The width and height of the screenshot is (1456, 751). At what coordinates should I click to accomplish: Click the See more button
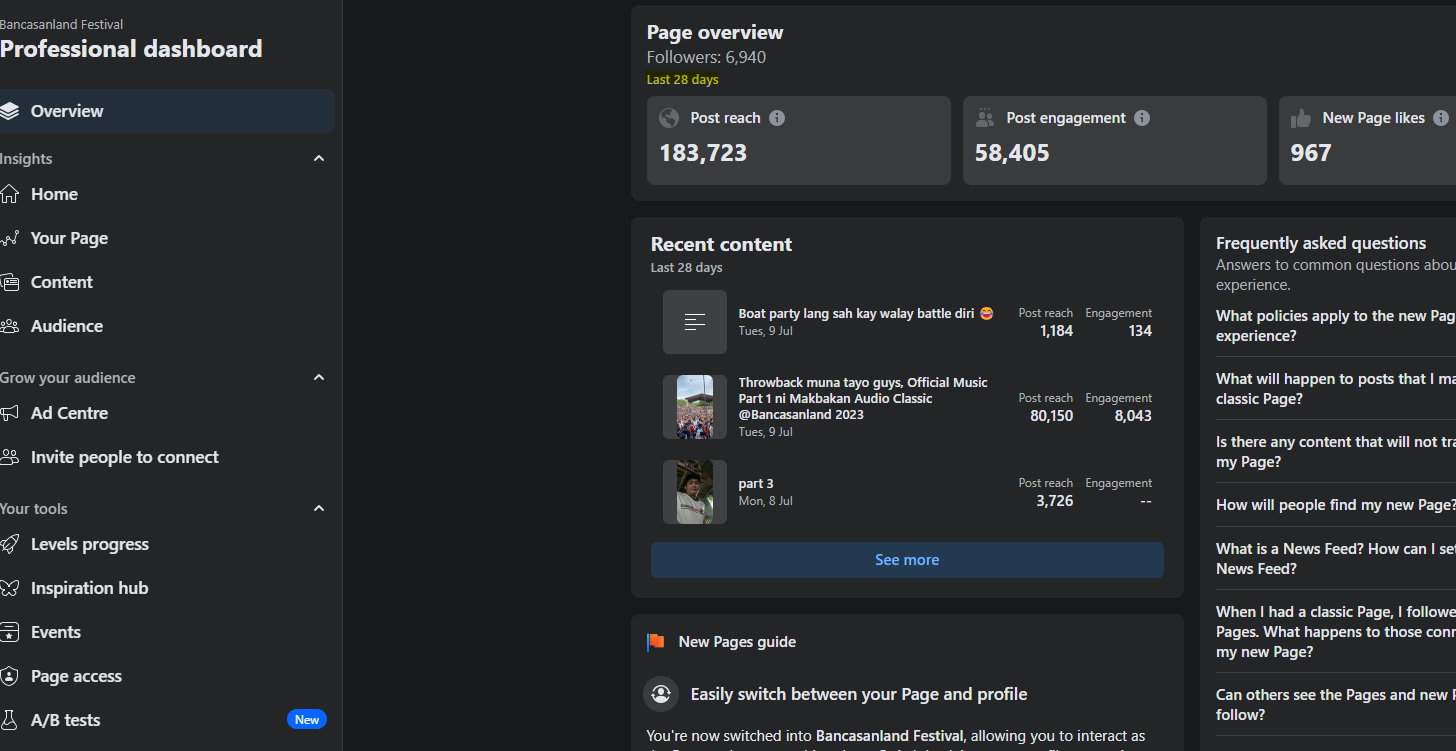907,560
